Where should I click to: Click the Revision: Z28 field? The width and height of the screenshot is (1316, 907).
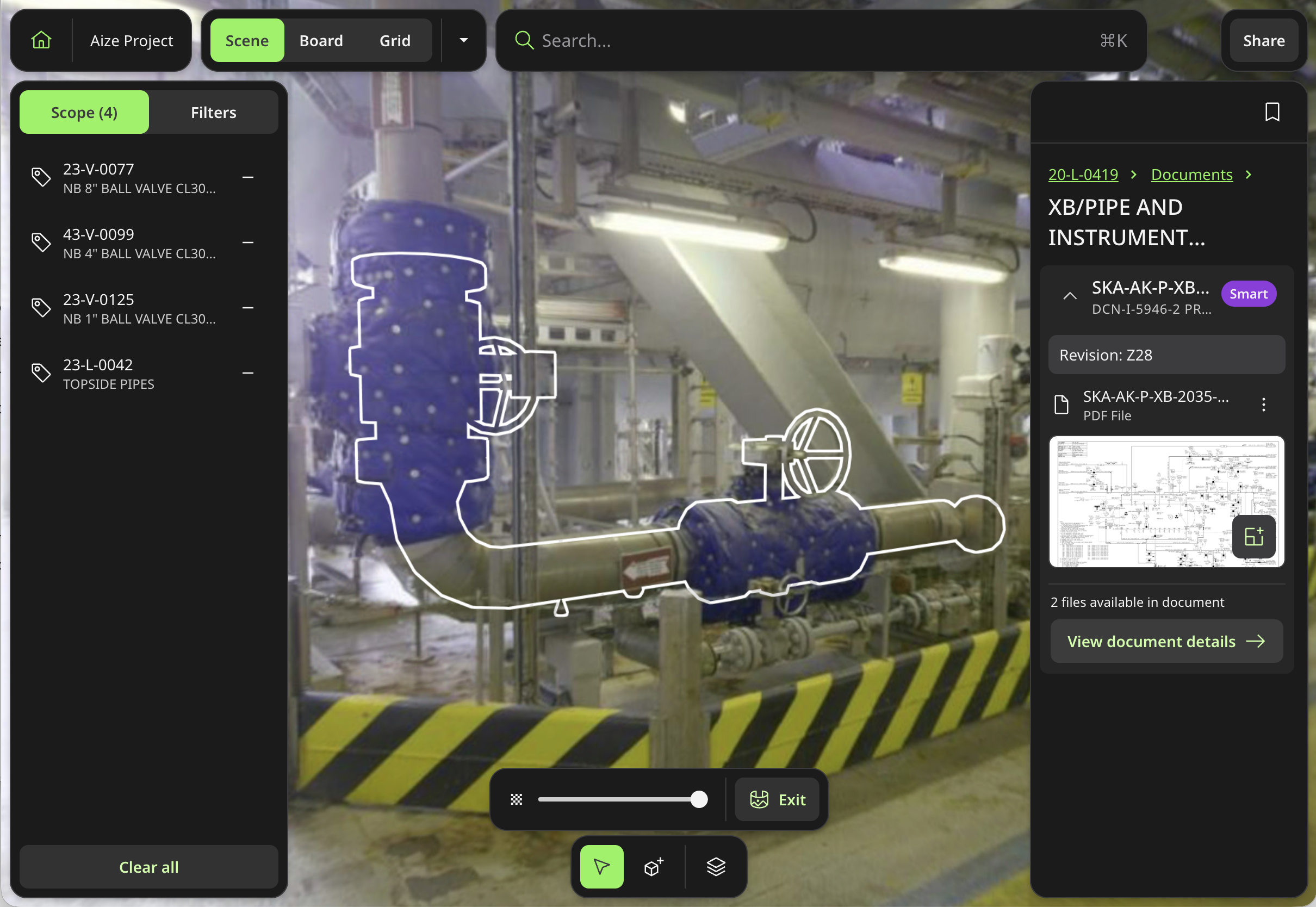click(1166, 355)
